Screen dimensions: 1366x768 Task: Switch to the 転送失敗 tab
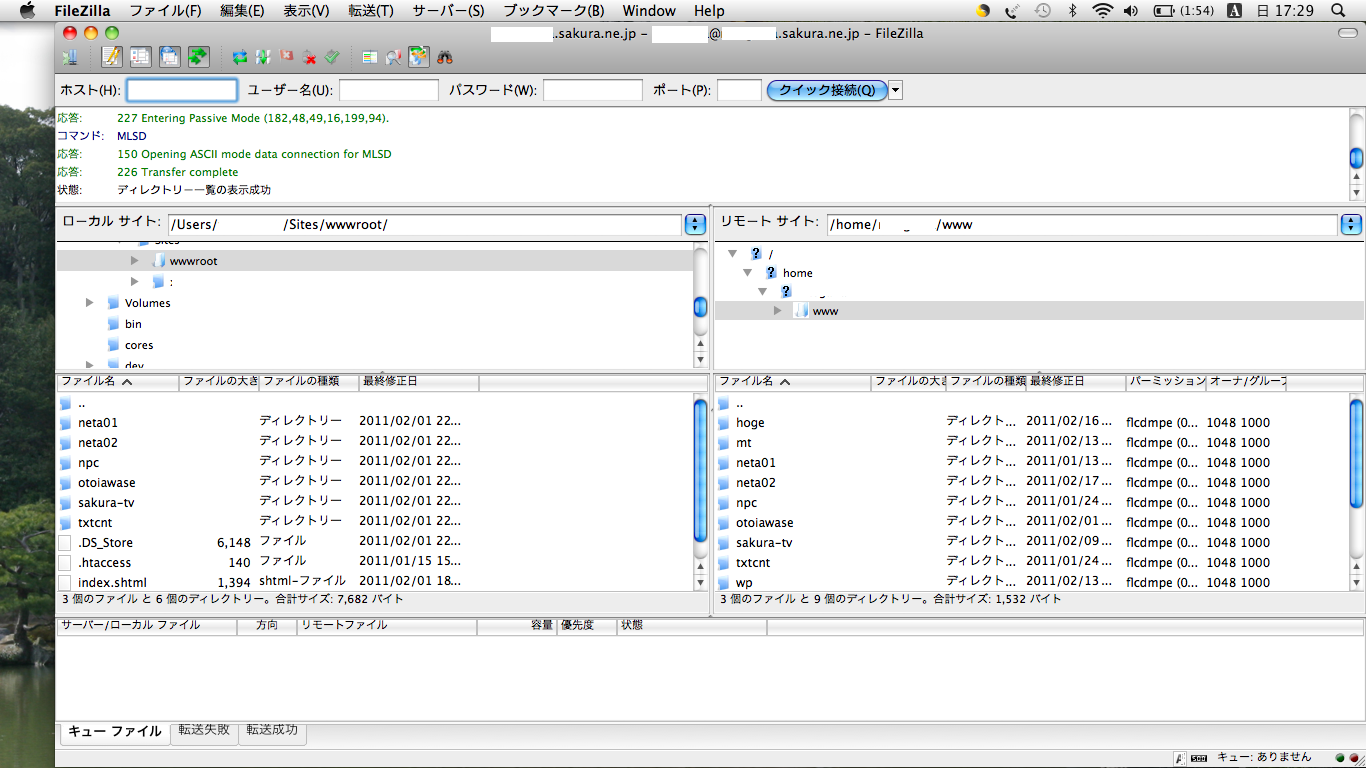204,730
